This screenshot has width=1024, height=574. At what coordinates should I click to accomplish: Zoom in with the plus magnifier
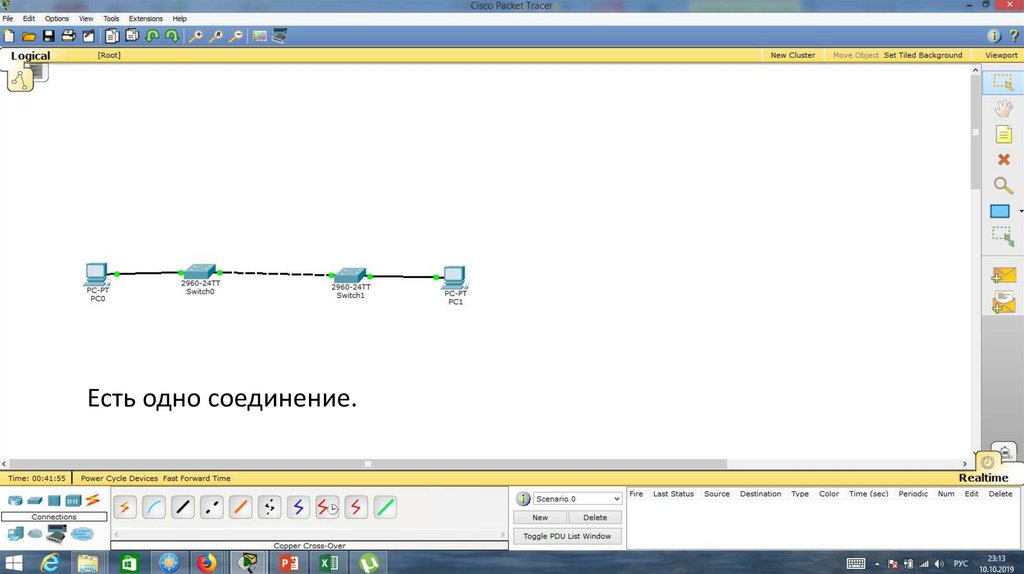tap(195, 36)
